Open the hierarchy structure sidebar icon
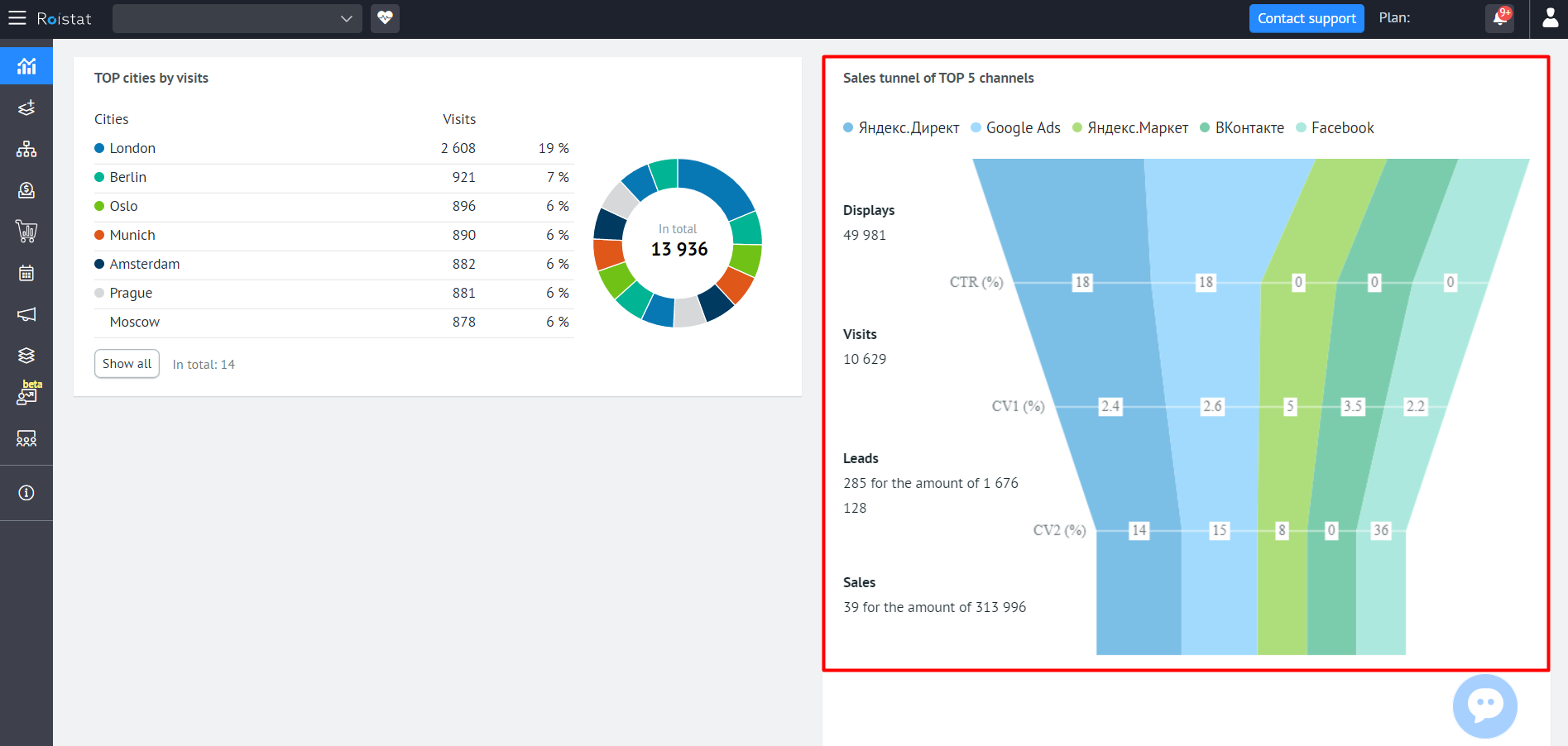This screenshot has height=746, width=1568. click(26, 149)
